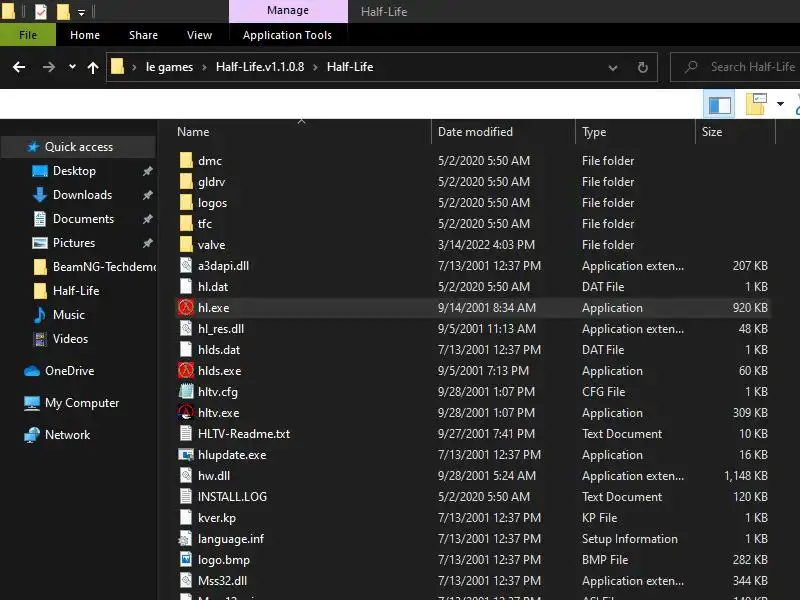Image resolution: width=800 pixels, height=600 pixels.
Task: Click into the Search Half-Life box
Action: click(735, 67)
